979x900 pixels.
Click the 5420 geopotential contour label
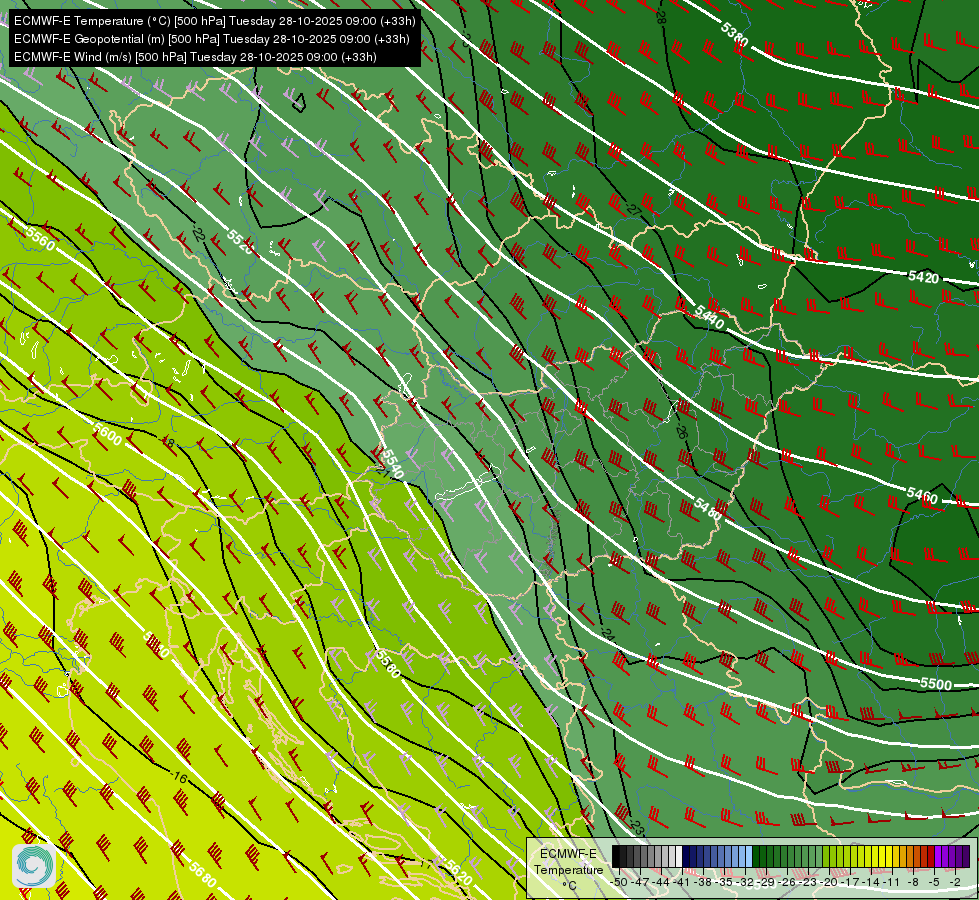tap(923, 276)
